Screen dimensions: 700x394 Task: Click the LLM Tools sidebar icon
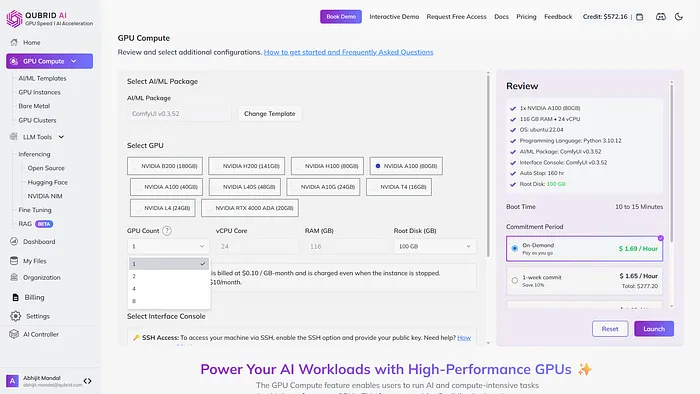[x=14, y=137]
